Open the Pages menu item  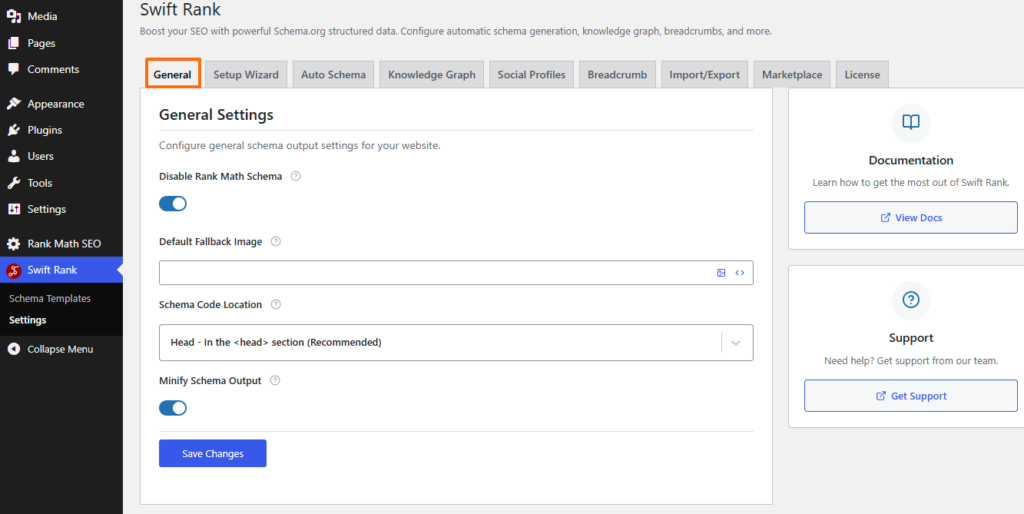(x=61, y=43)
